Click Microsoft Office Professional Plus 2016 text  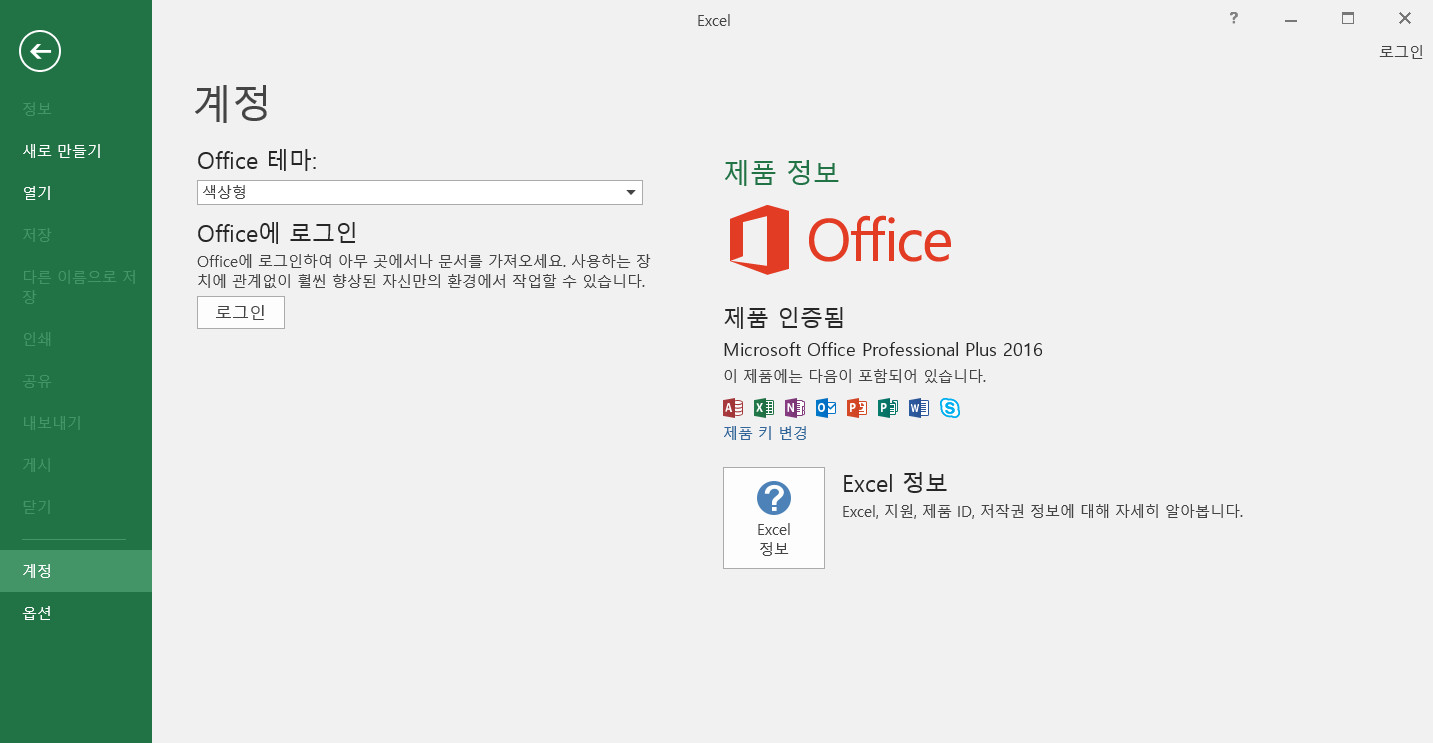(x=883, y=350)
